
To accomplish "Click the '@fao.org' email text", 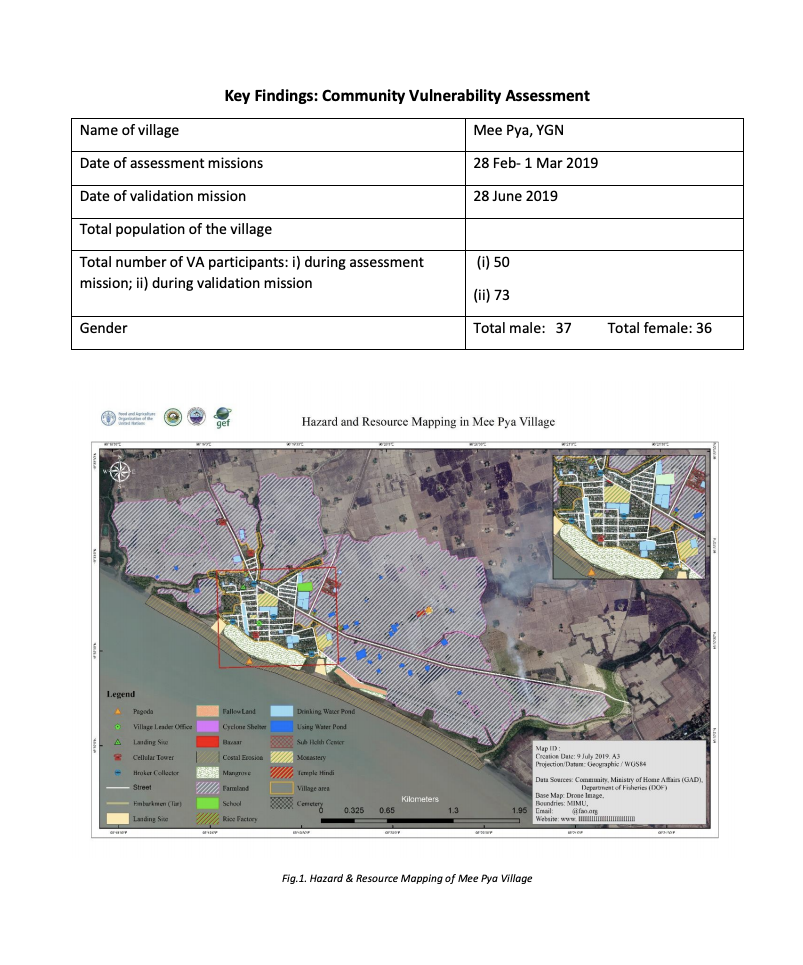I will click(585, 811).
